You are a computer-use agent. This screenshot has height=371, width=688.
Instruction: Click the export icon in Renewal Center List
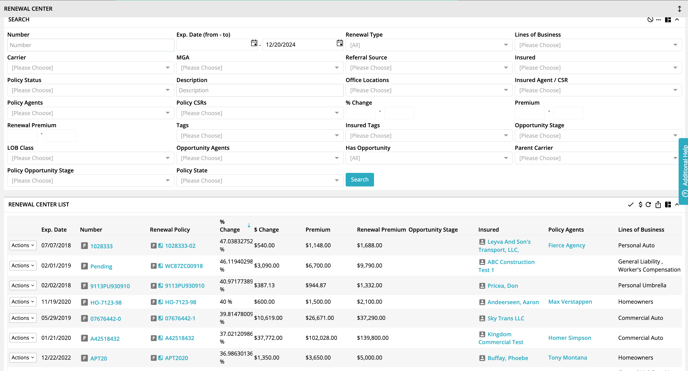[x=658, y=205]
